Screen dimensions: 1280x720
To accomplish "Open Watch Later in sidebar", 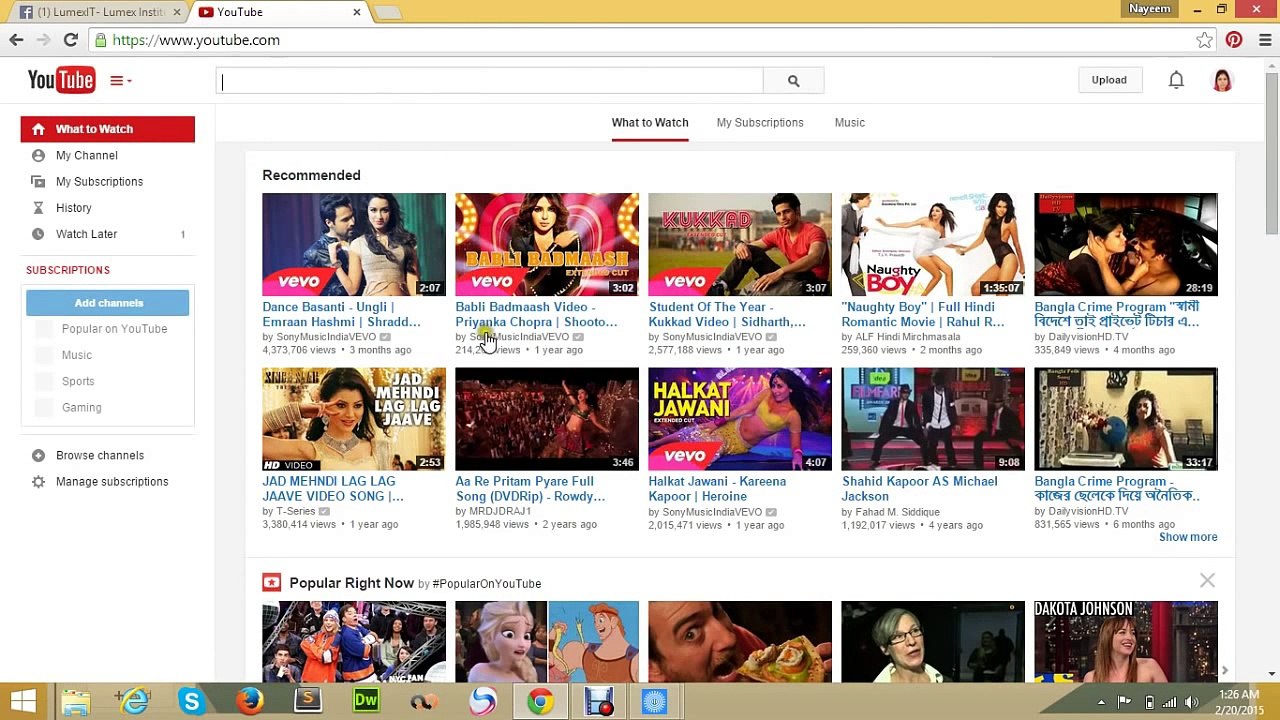I will (87, 234).
